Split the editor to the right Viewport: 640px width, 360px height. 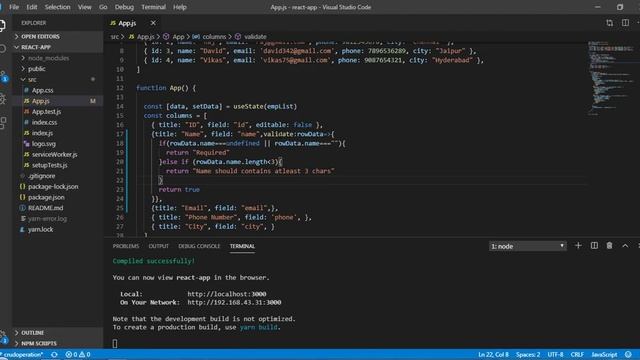625,23
